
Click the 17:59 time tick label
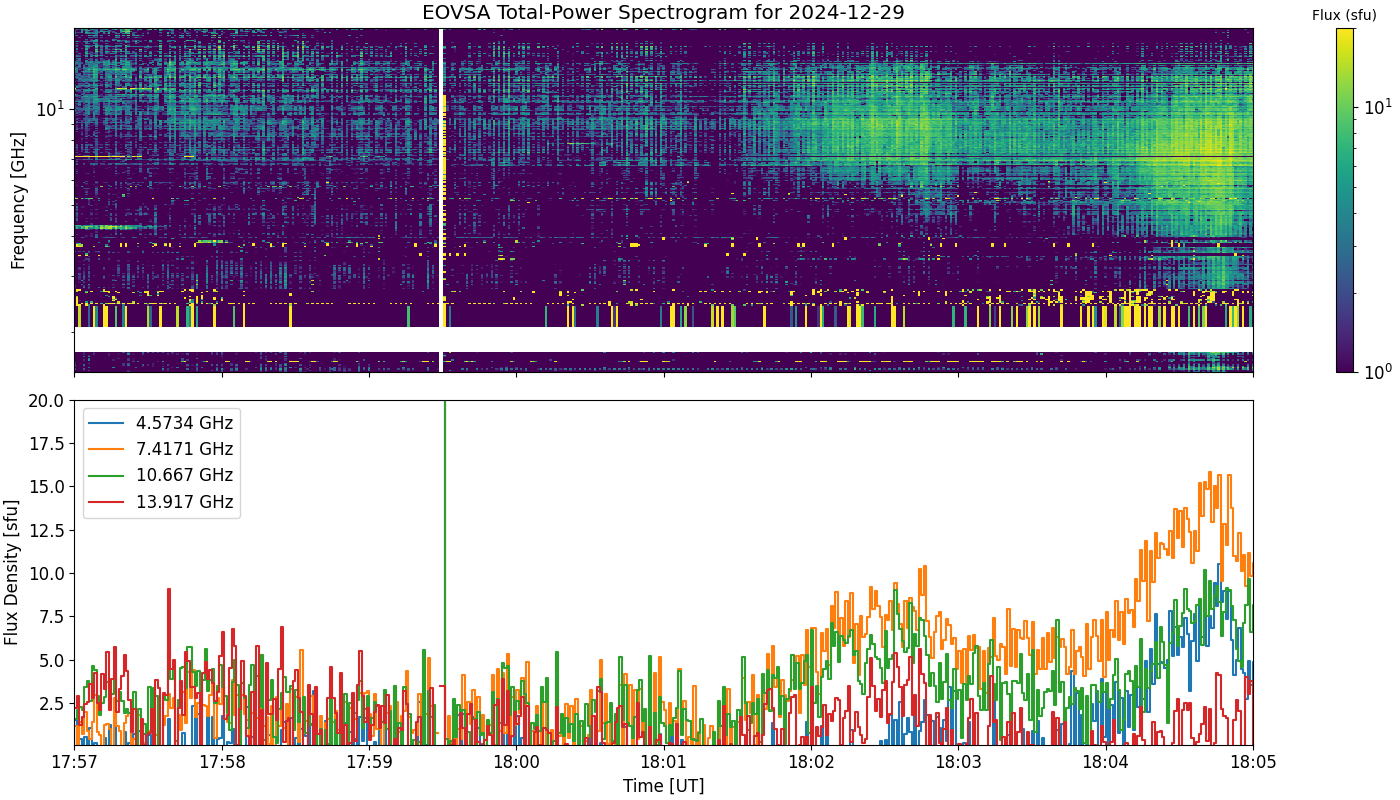pos(369,762)
